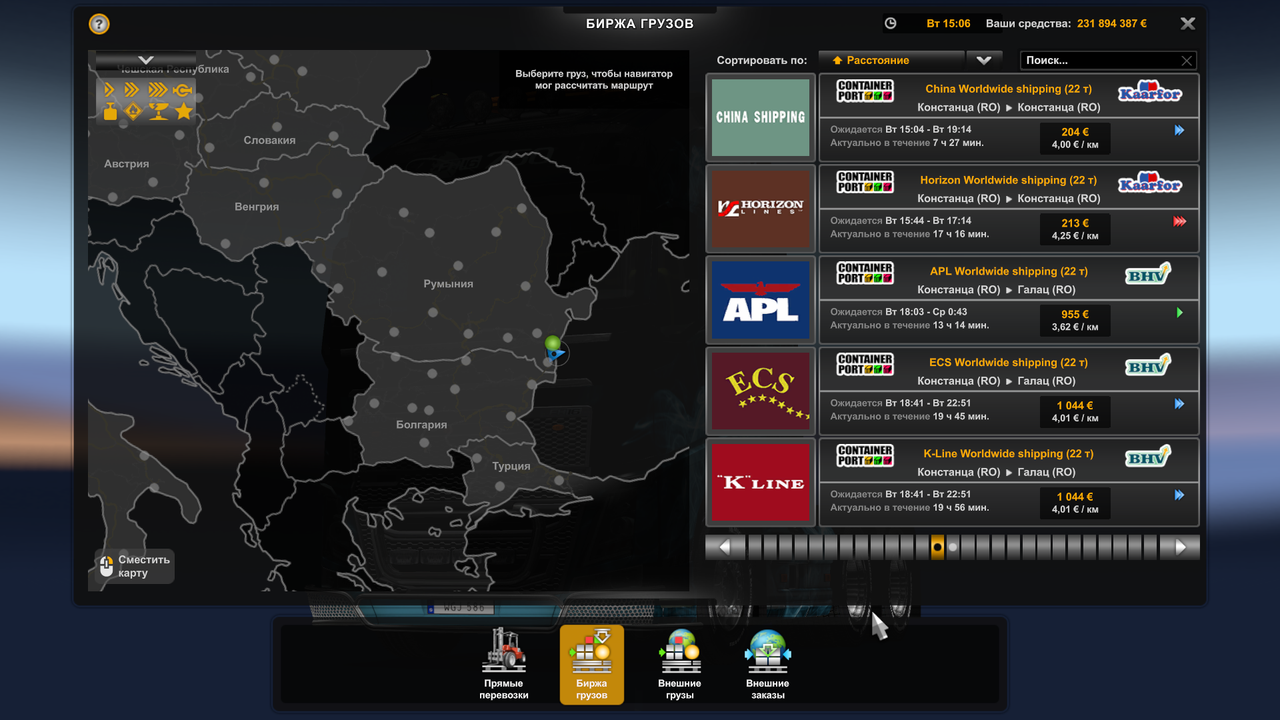The height and width of the screenshot is (720, 1280).
Task: Switch to Прямые перевозки tab
Action: point(504,664)
